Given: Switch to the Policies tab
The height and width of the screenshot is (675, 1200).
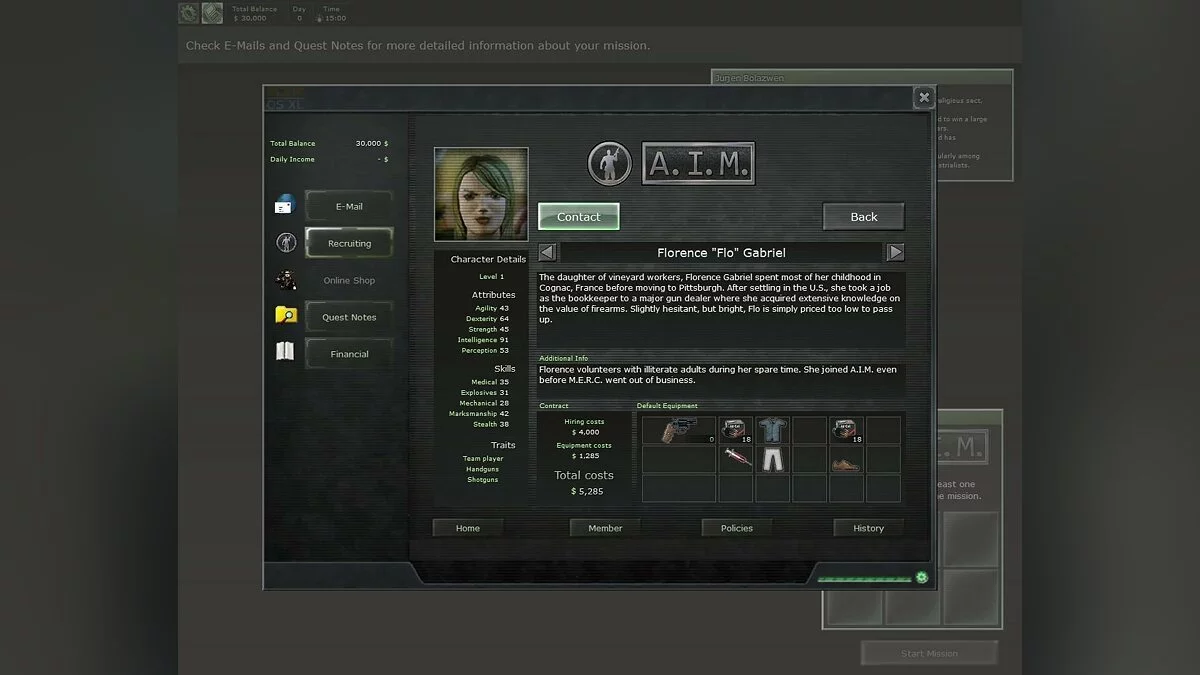Looking at the screenshot, I should pyautogui.click(x=737, y=528).
